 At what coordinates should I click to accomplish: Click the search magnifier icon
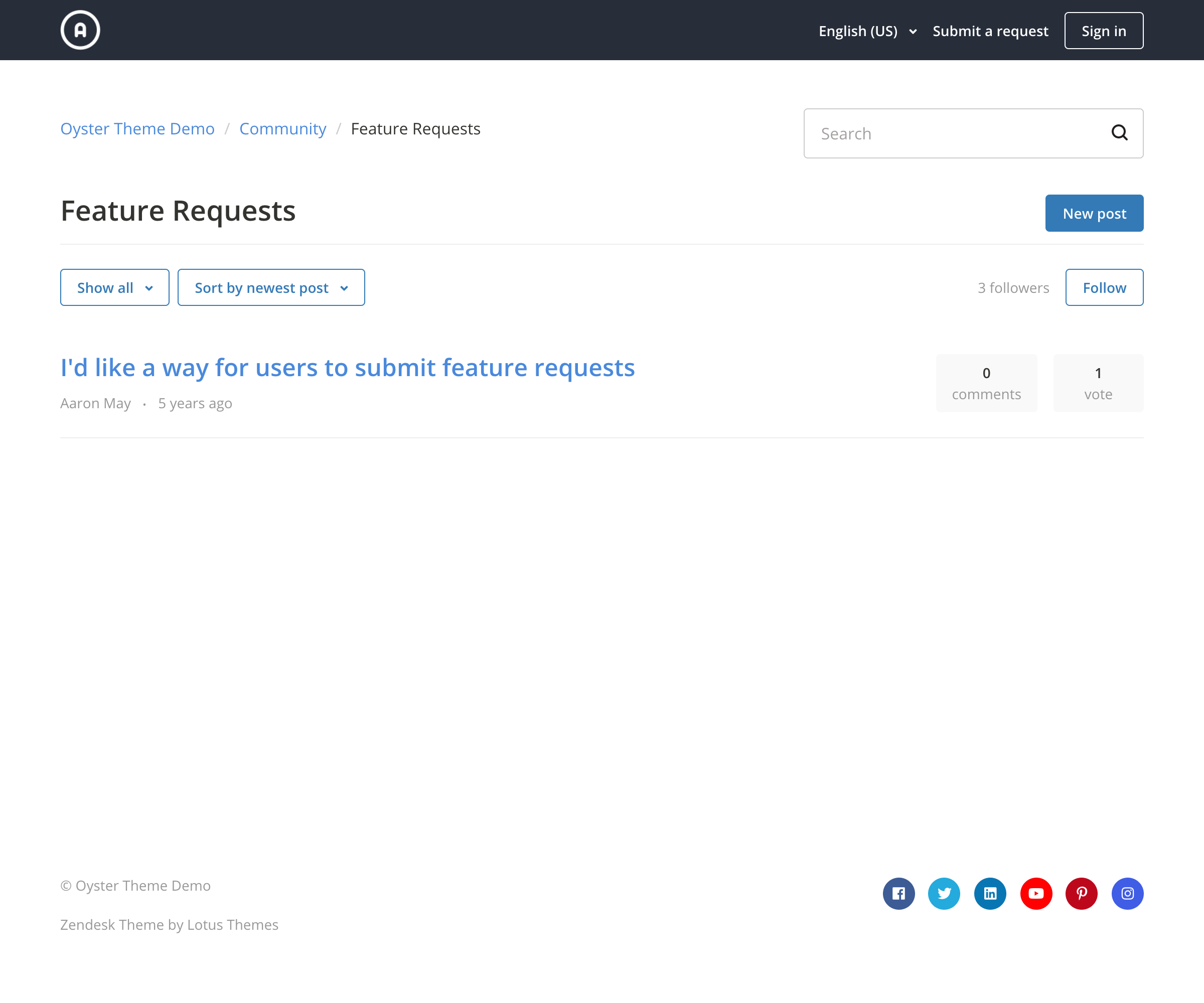[x=1119, y=133]
